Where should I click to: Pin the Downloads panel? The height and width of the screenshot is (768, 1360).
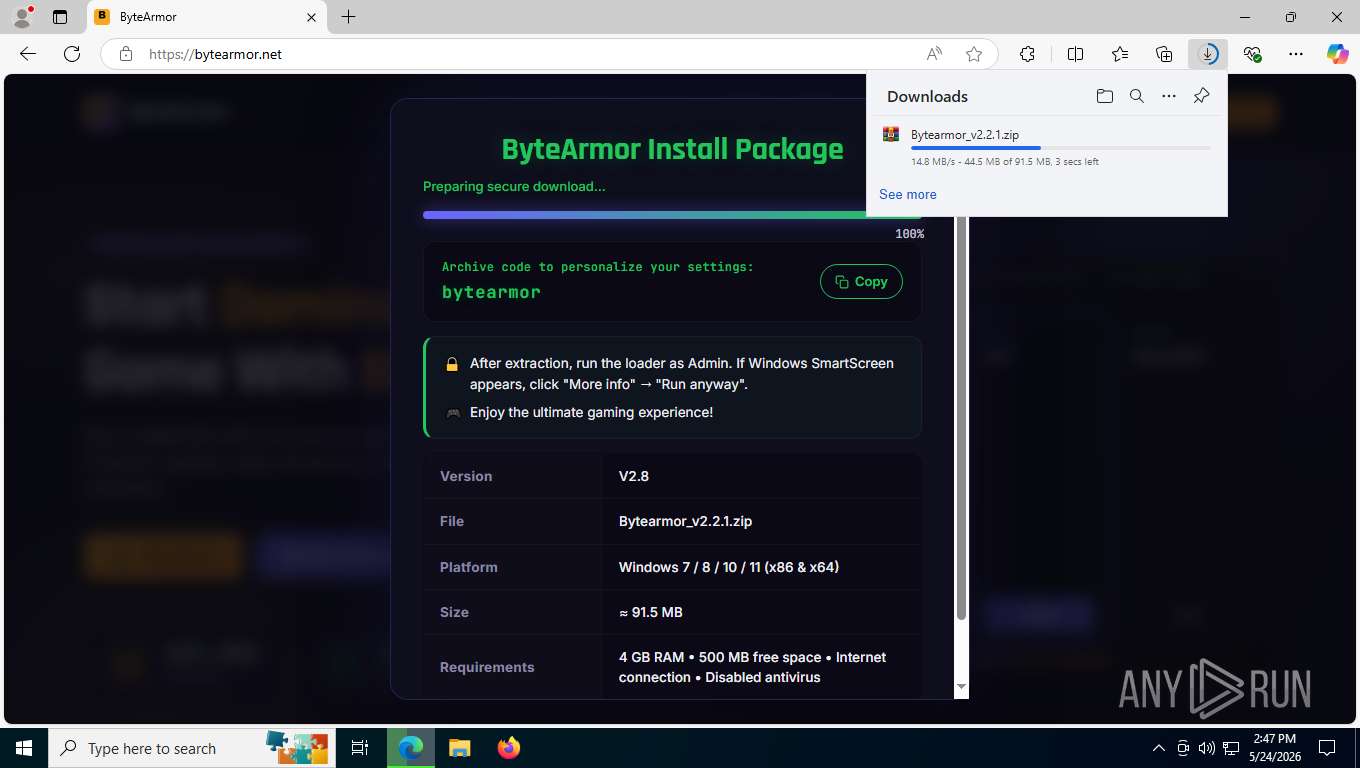pyautogui.click(x=1201, y=96)
